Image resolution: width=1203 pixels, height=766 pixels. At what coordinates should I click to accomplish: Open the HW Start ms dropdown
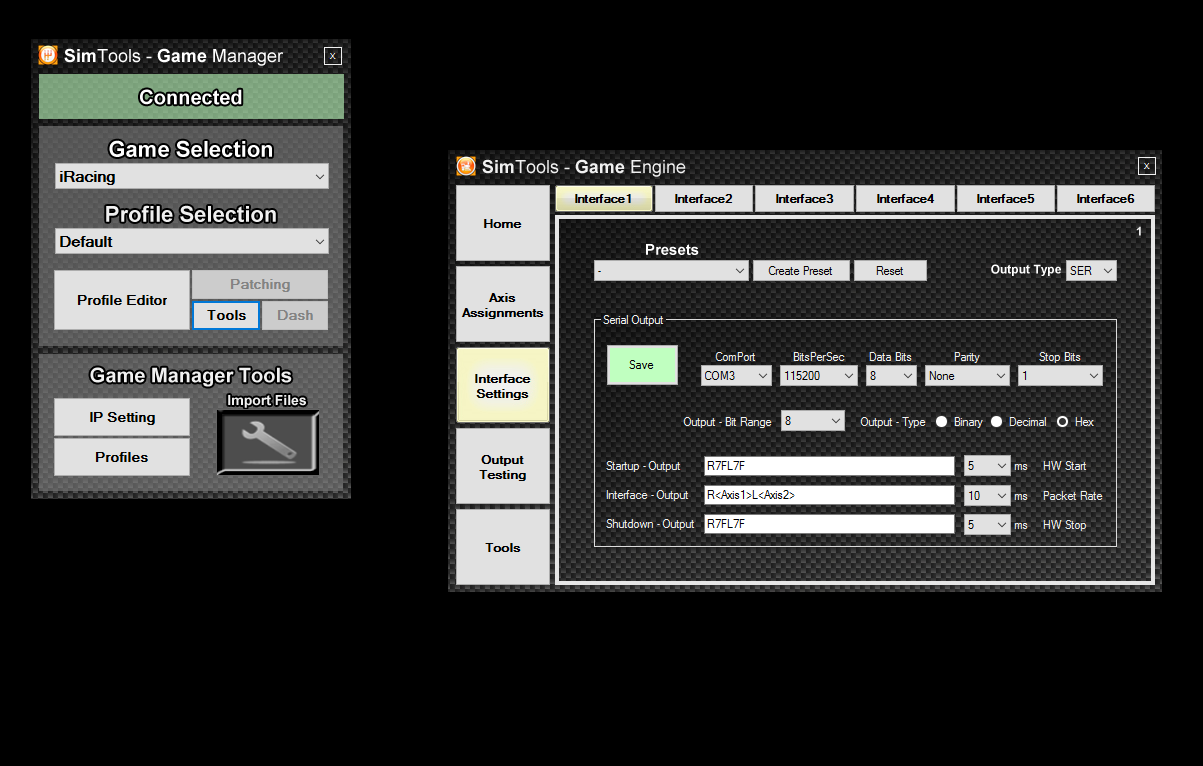[x=987, y=466]
